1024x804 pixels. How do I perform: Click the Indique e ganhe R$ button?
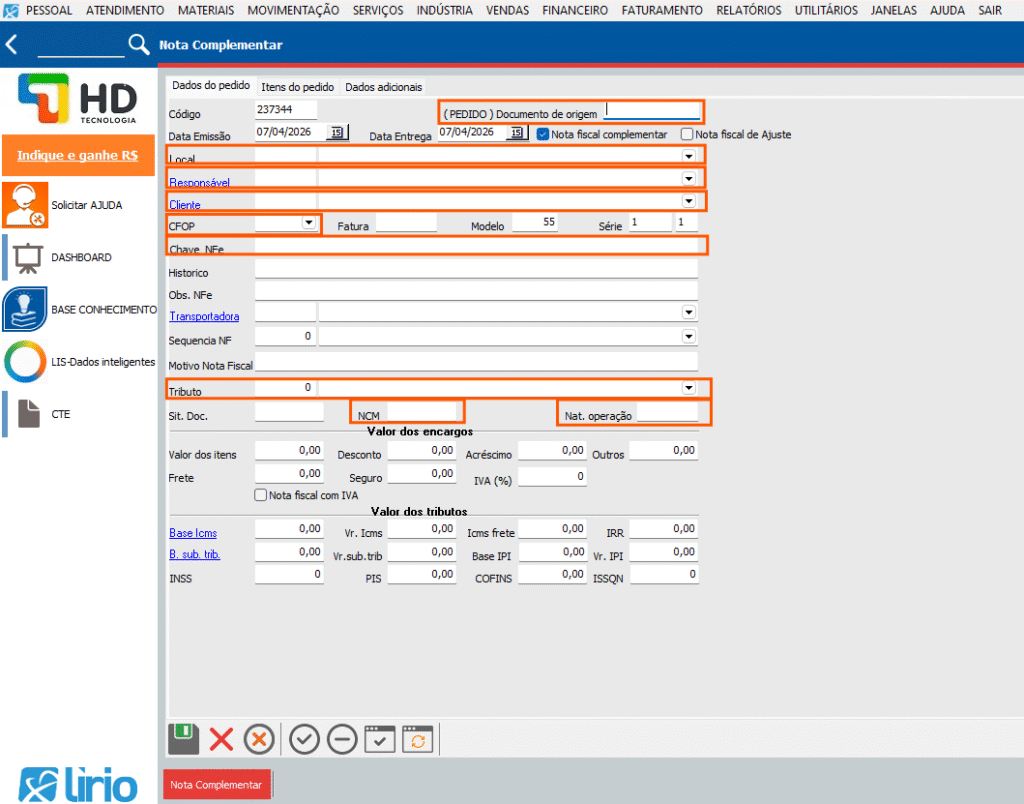click(78, 156)
